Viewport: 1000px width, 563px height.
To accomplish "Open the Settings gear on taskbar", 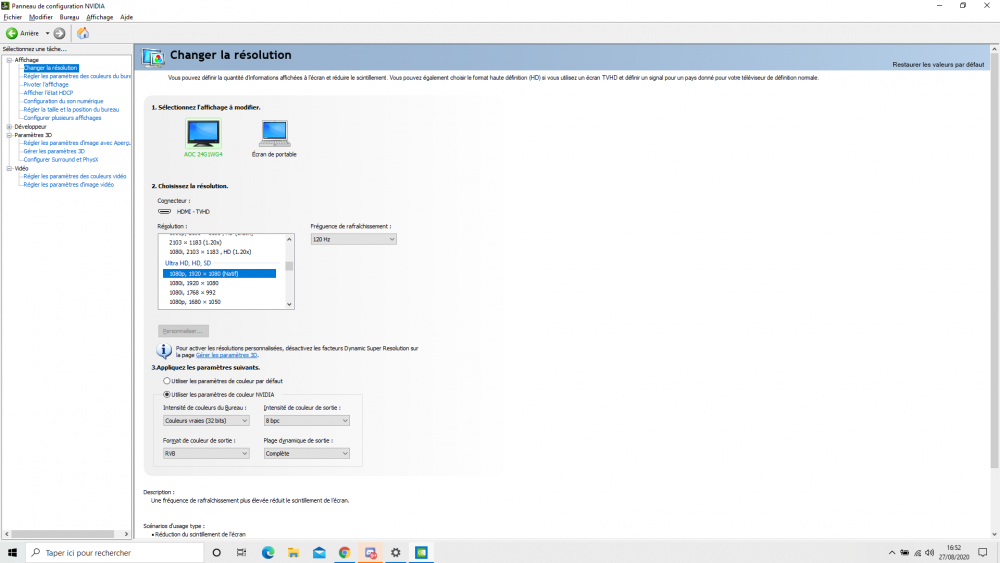I will click(395, 553).
